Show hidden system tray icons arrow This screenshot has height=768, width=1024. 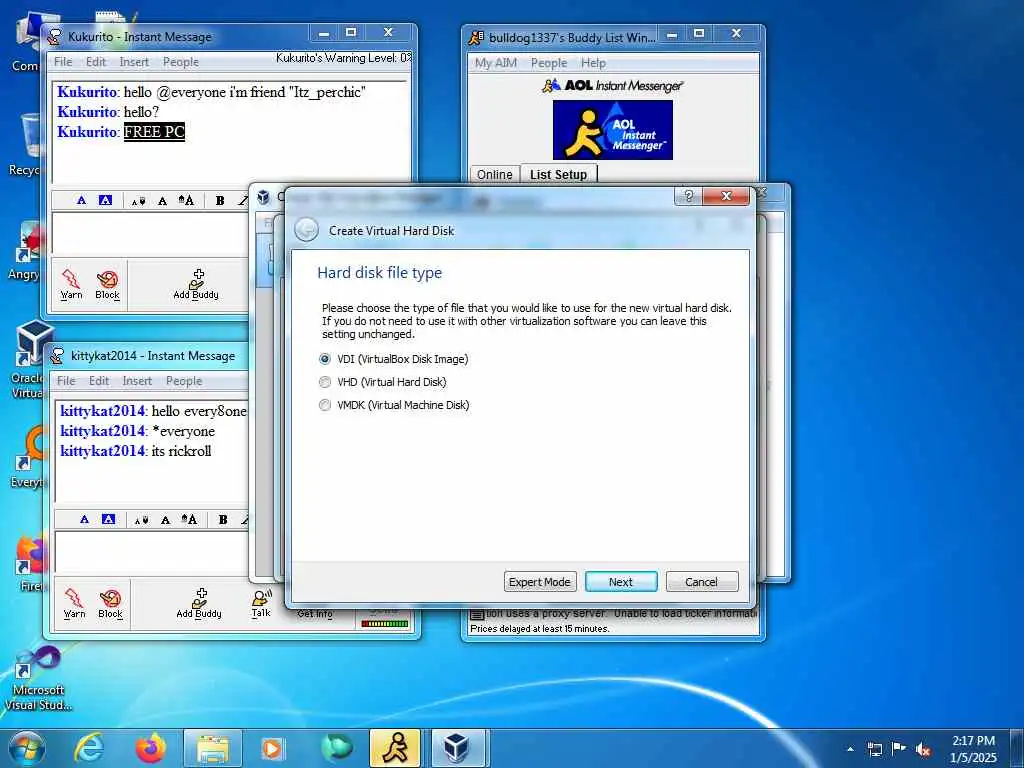click(850, 749)
